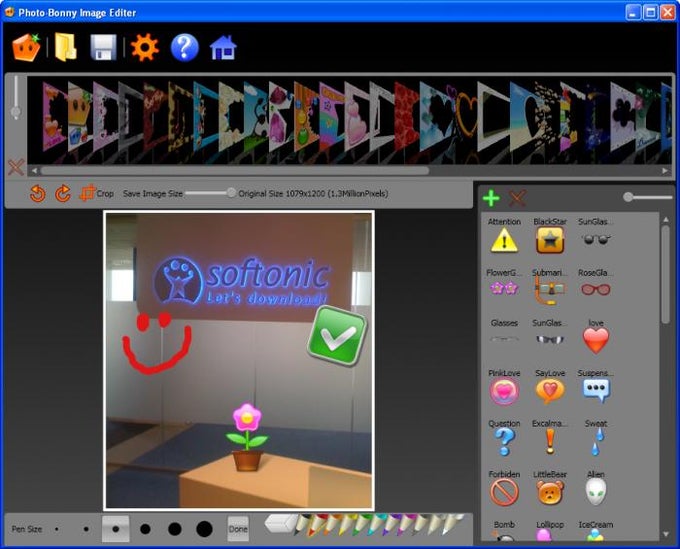
Task: Select the blue Question mark sticker
Action: [504, 438]
